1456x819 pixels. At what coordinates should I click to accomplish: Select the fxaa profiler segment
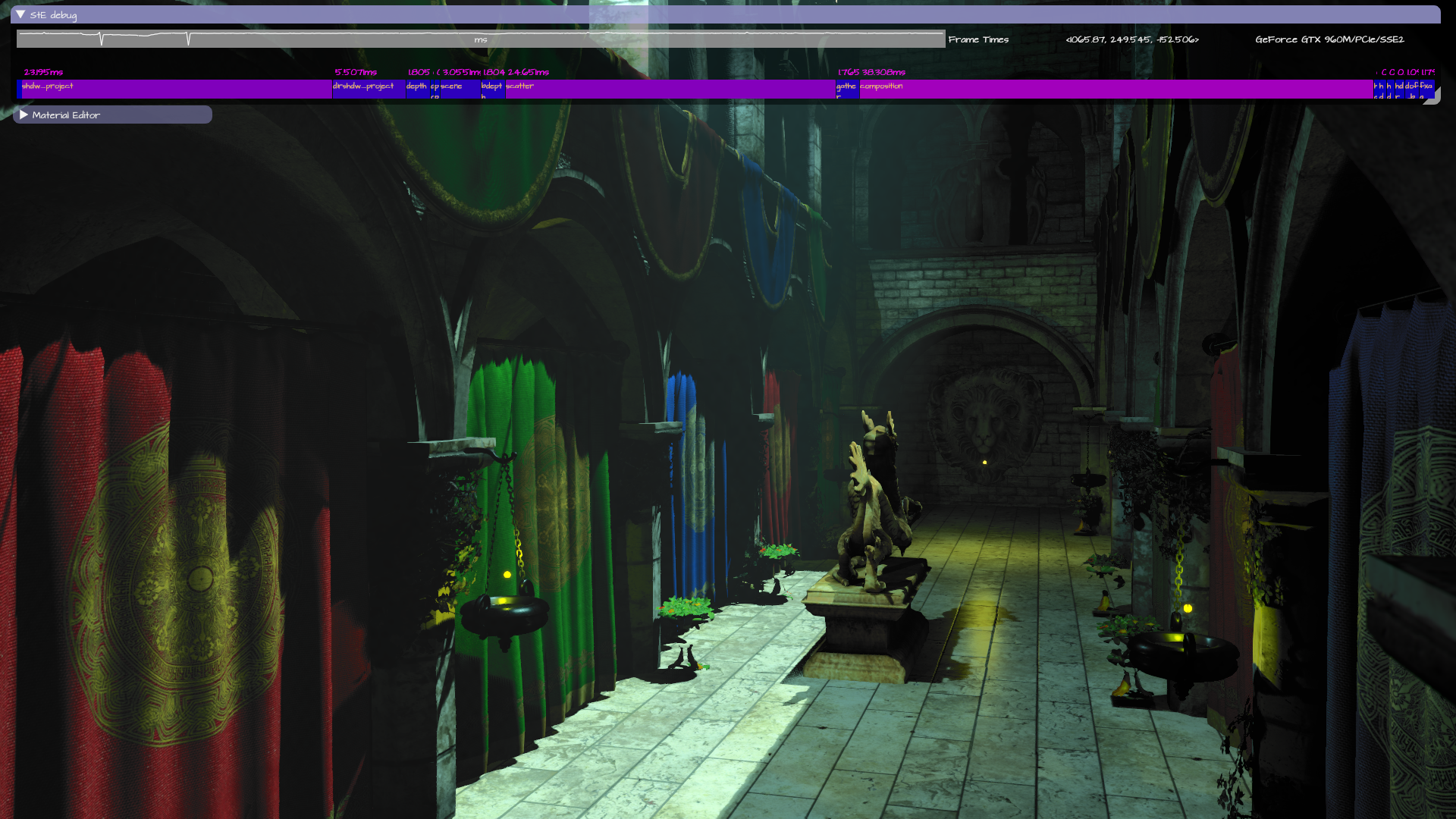tap(1427, 89)
